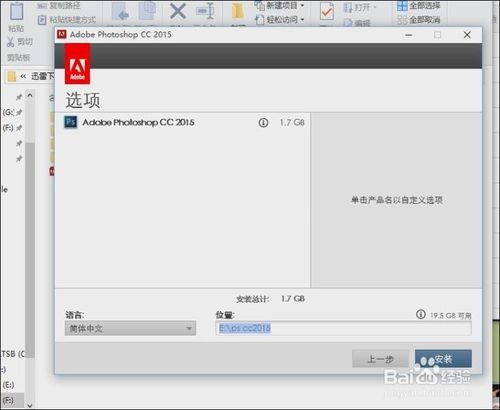Minimize the Adobe installer window

click(409, 35)
